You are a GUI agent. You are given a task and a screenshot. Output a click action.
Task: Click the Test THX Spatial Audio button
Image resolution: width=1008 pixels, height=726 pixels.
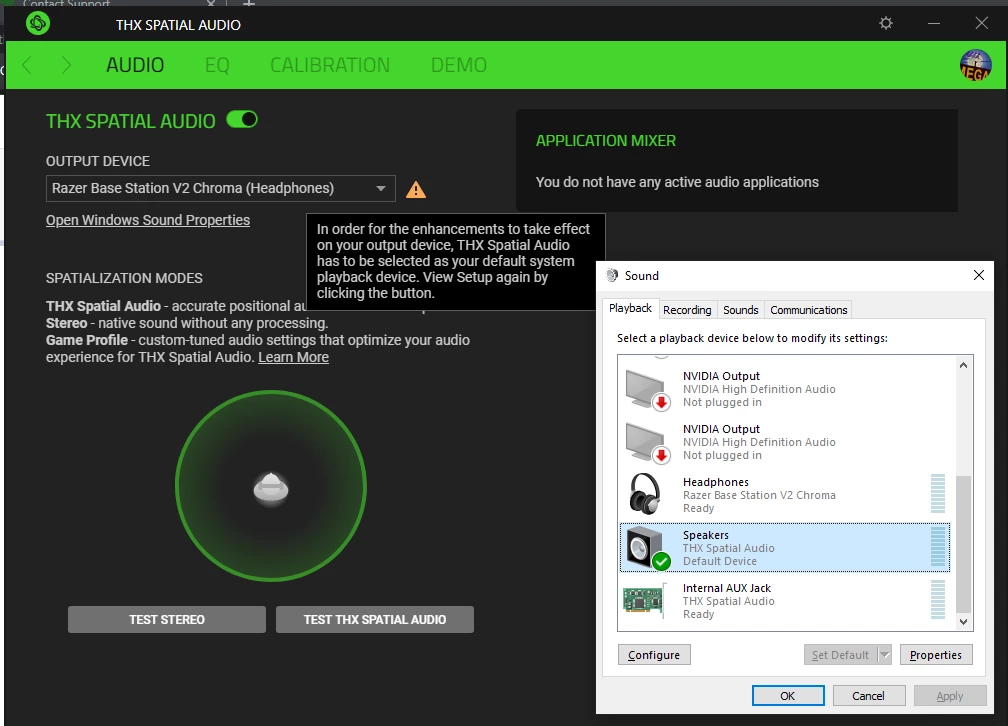tap(374, 619)
